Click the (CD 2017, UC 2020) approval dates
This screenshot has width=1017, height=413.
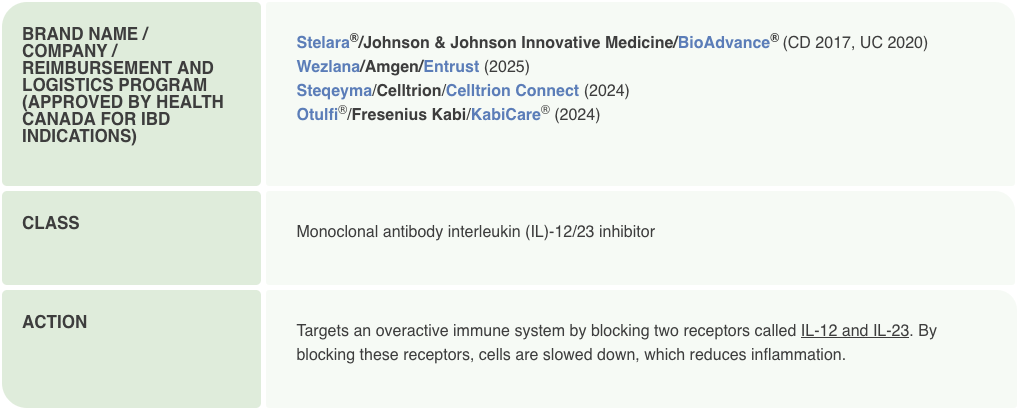point(855,43)
